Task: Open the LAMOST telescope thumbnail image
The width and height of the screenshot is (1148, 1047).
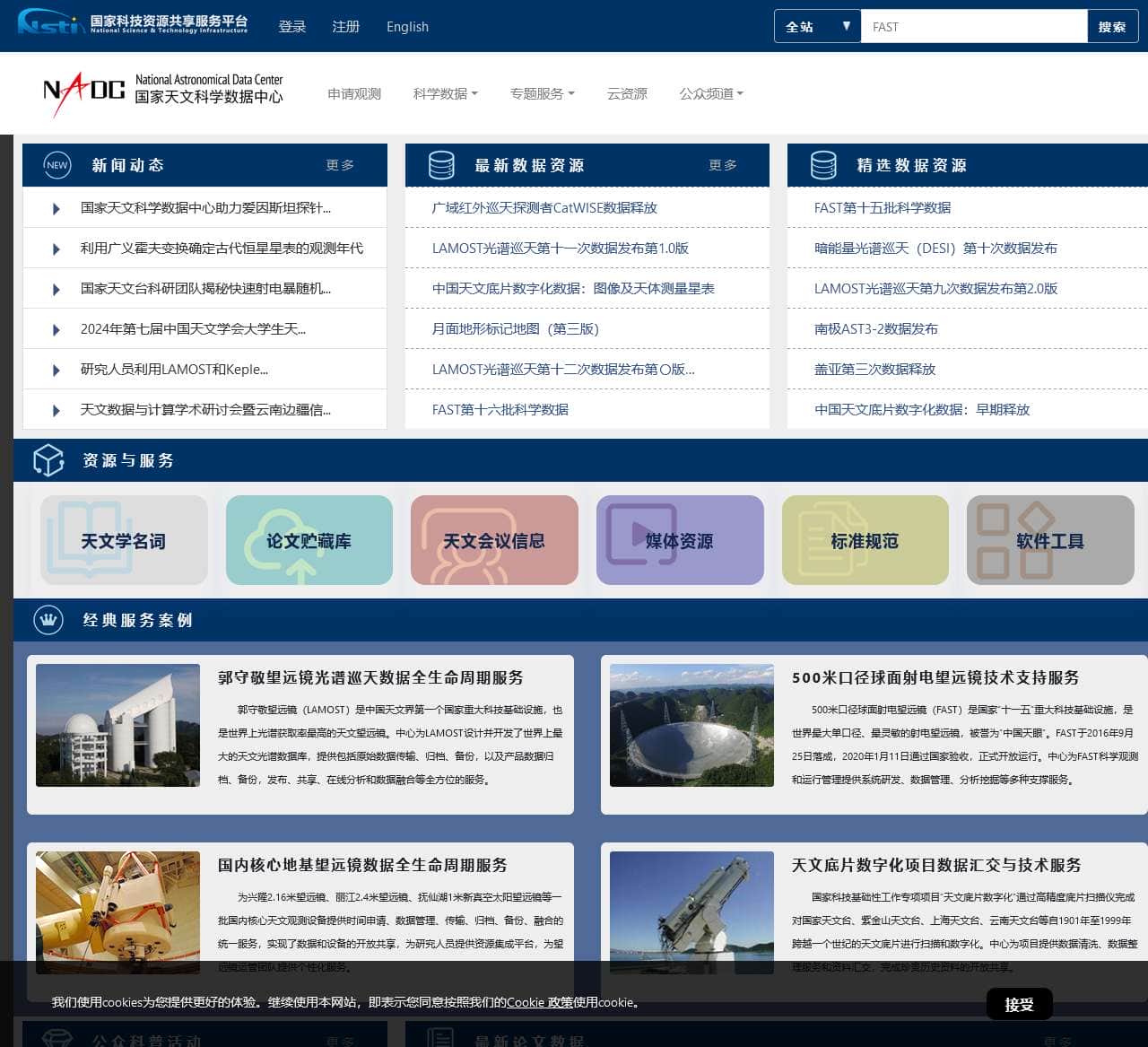Action: pos(118,725)
